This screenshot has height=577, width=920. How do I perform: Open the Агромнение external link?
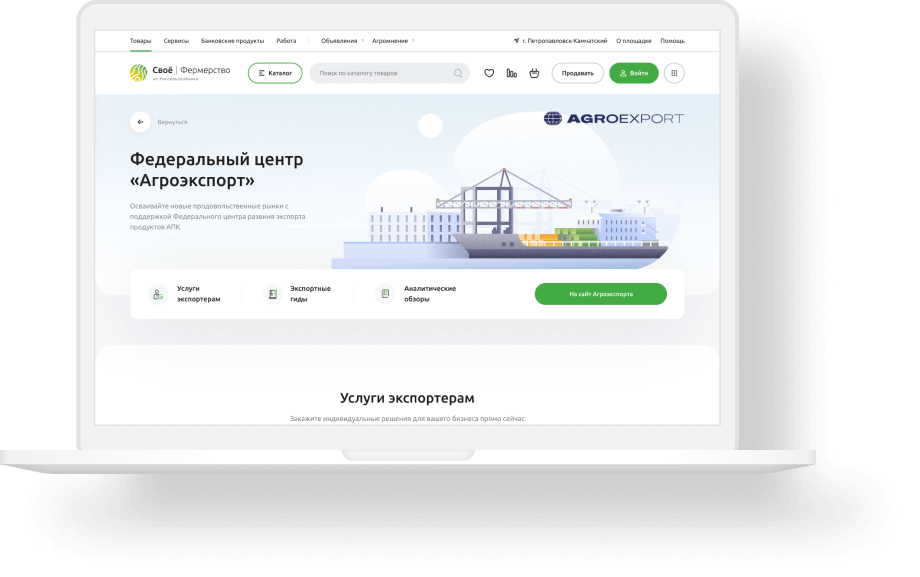pos(393,41)
